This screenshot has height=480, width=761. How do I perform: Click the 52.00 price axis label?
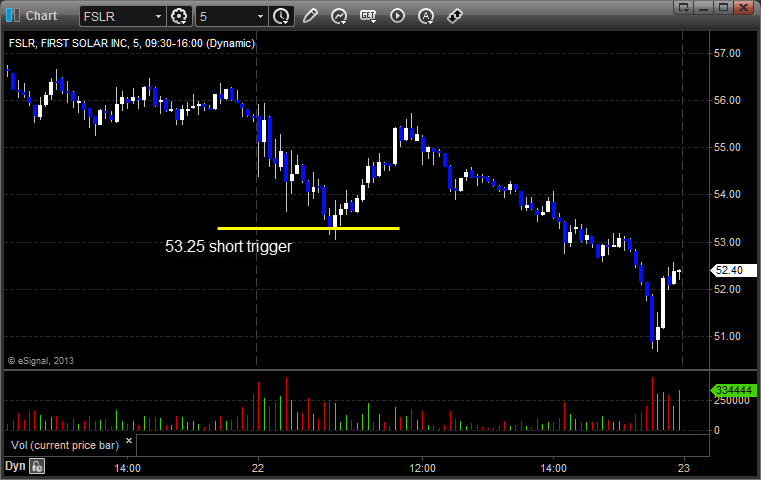click(x=727, y=289)
